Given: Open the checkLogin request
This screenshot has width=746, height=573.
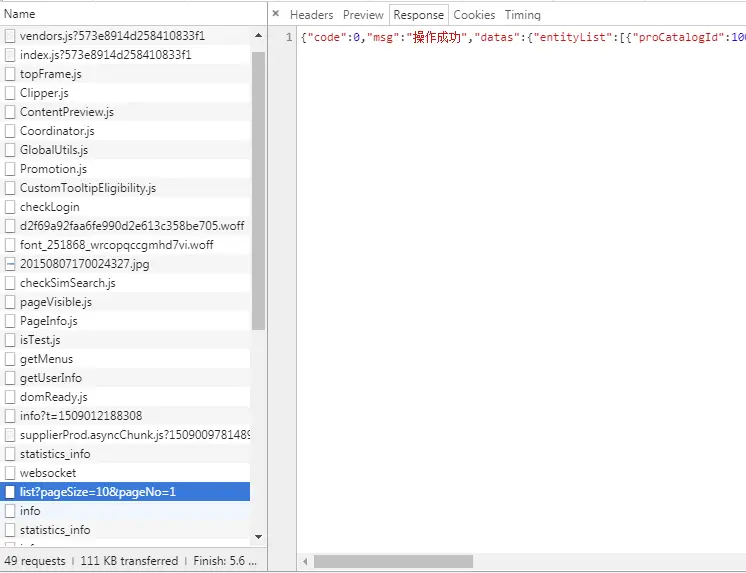Looking at the screenshot, I should click(x=125, y=207).
